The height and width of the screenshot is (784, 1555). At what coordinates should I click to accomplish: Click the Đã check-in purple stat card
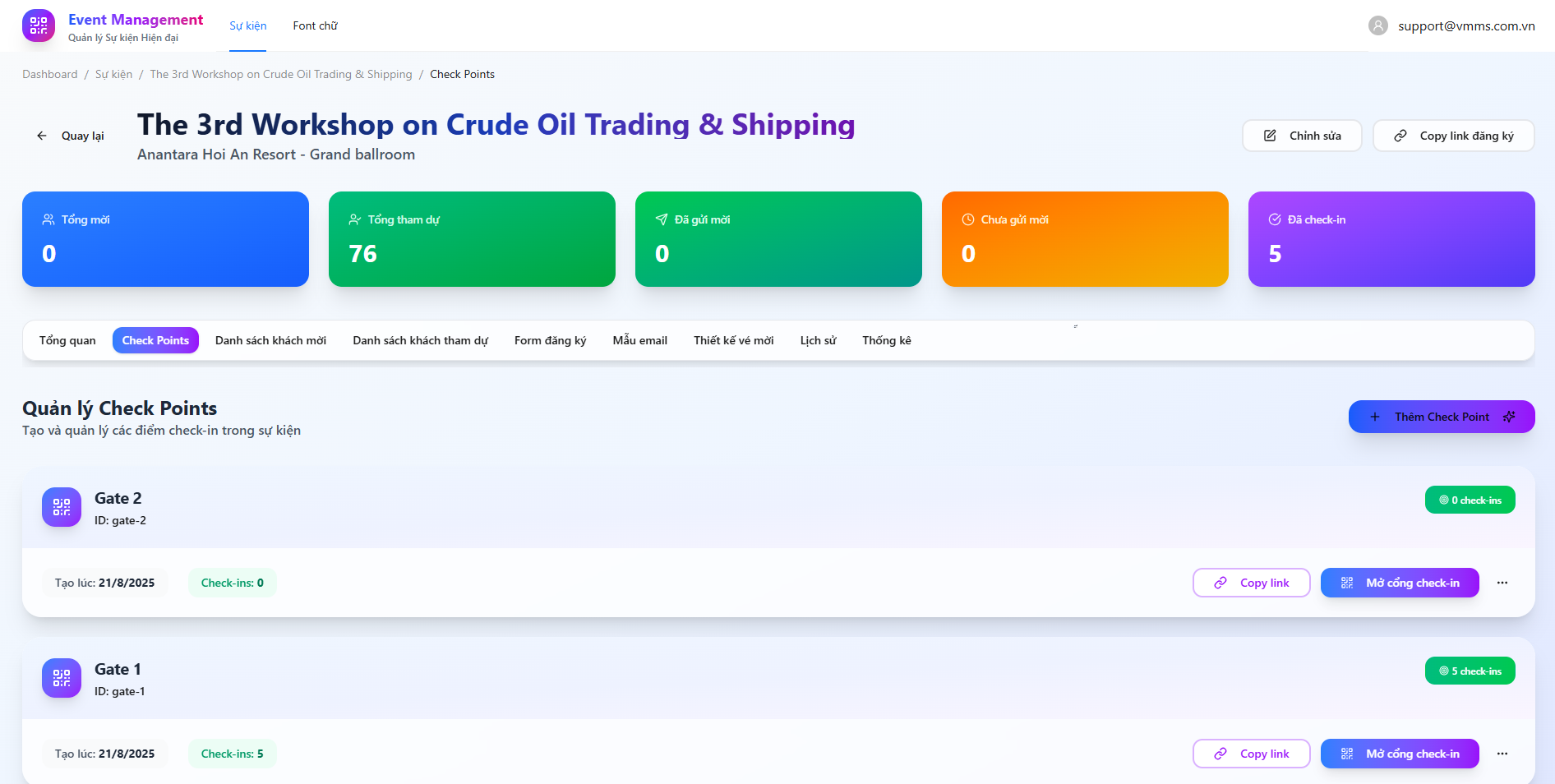click(x=1391, y=239)
